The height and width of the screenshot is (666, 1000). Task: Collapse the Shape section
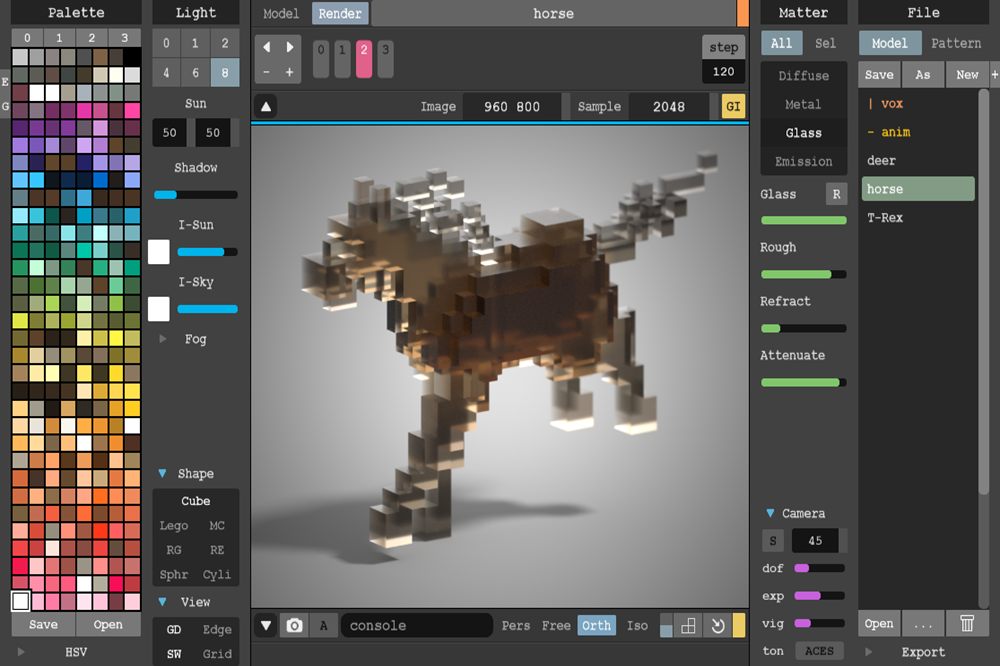tap(162, 473)
